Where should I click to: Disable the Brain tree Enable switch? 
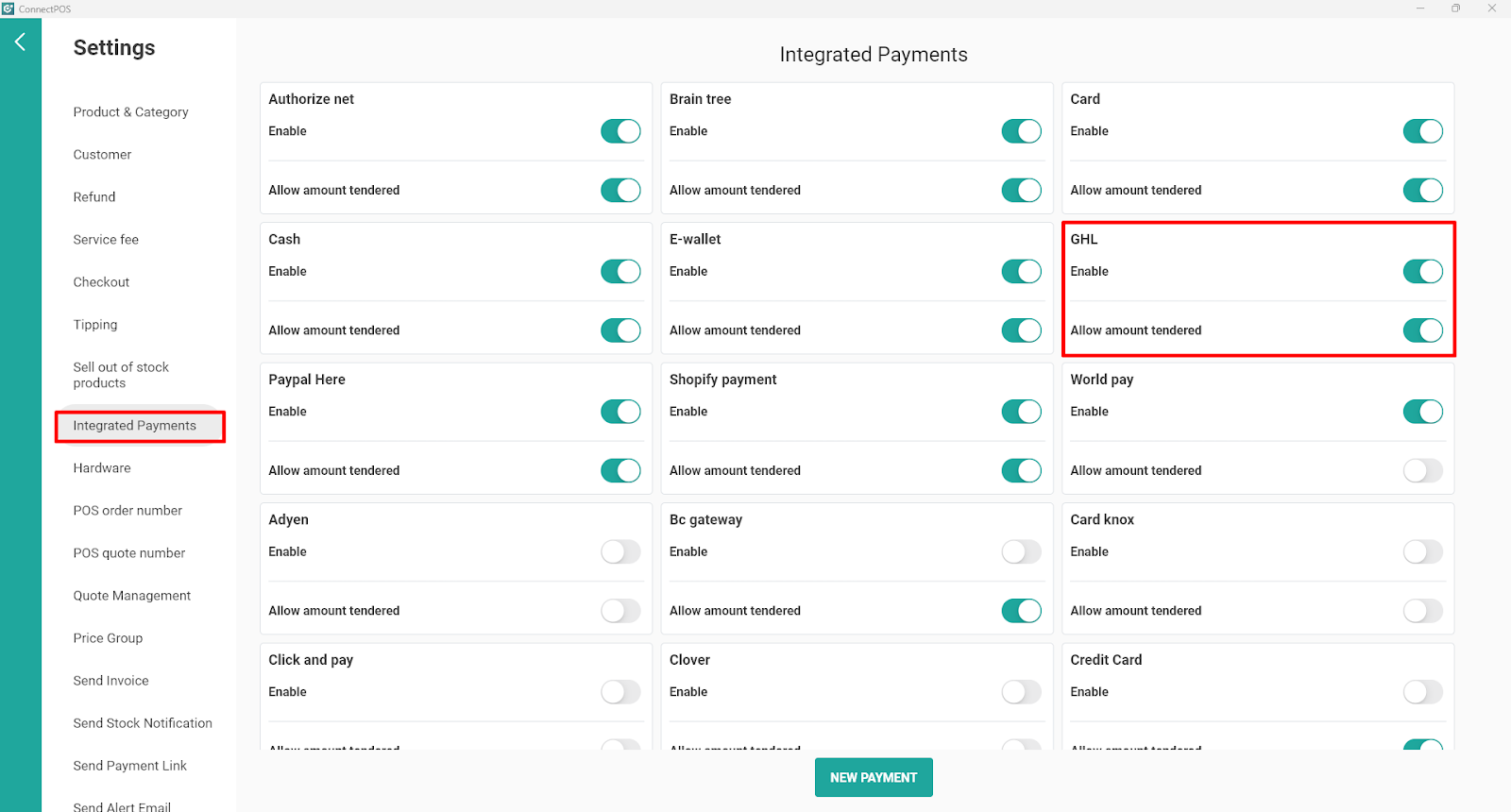tap(1022, 131)
